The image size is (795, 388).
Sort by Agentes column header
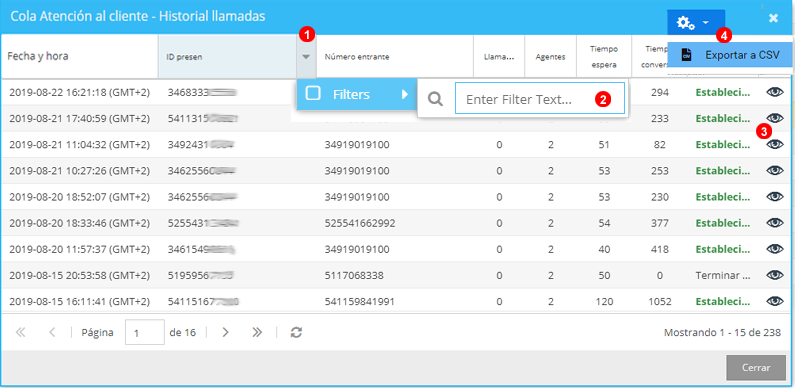point(551,57)
